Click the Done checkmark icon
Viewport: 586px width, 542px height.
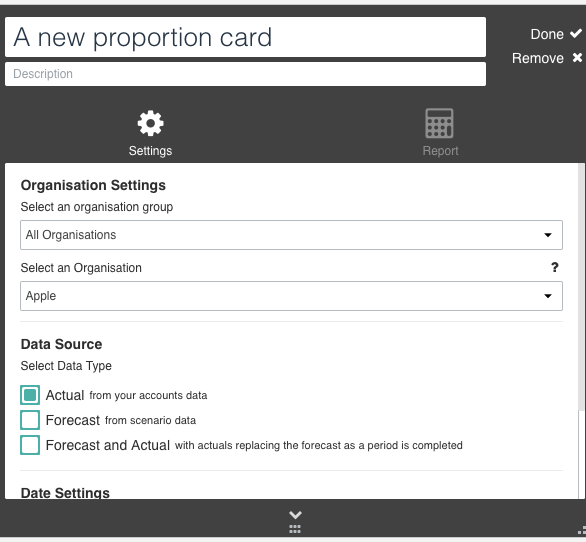click(576, 34)
